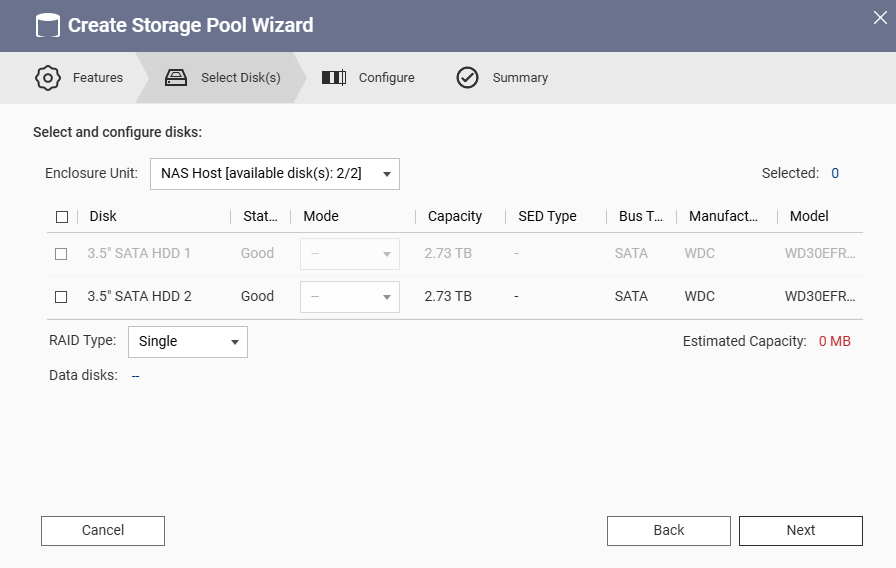
Task: Click the Configure step icon
Action: coord(334,78)
